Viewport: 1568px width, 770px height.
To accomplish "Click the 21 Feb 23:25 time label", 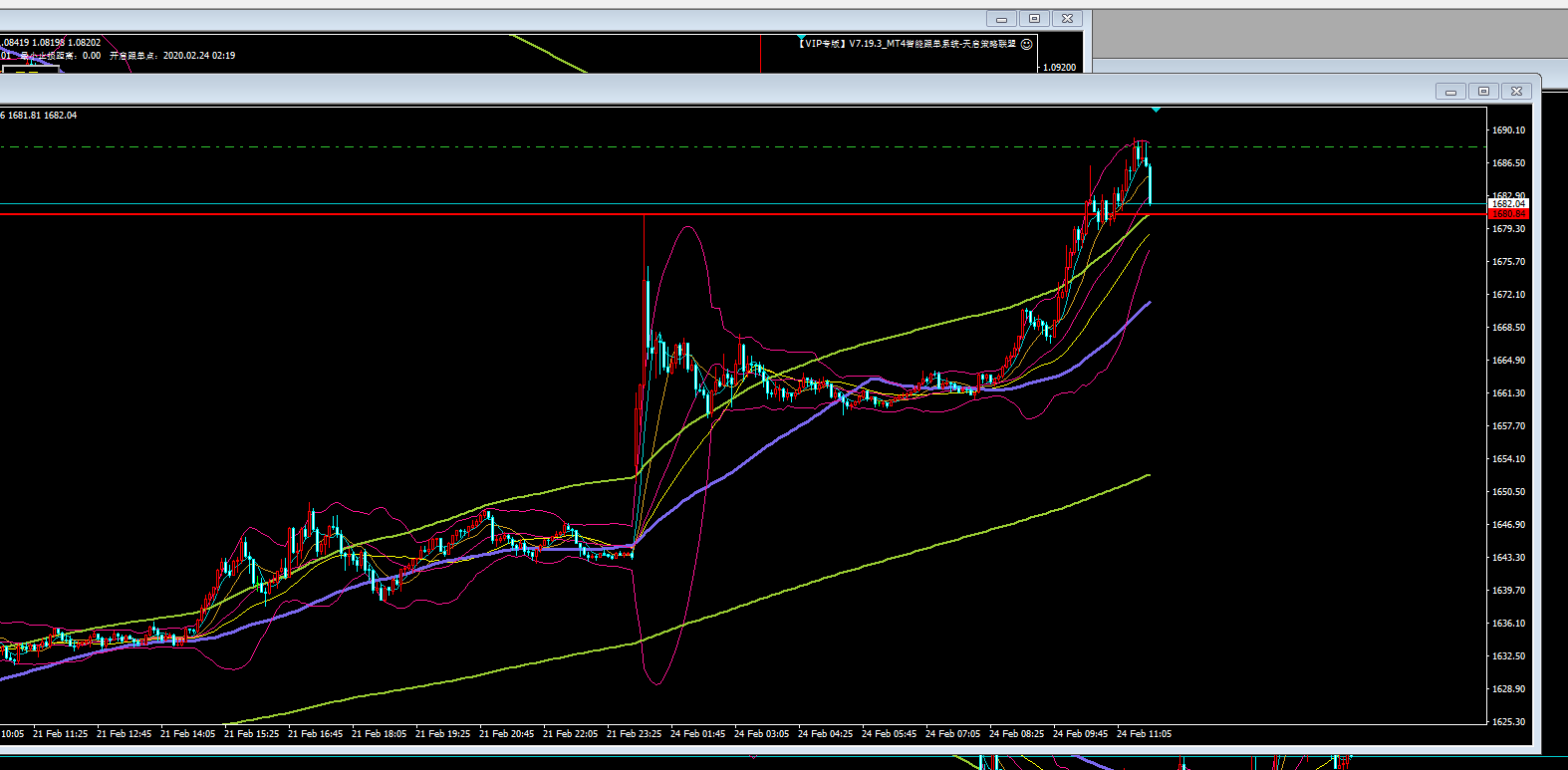I will (x=635, y=734).
